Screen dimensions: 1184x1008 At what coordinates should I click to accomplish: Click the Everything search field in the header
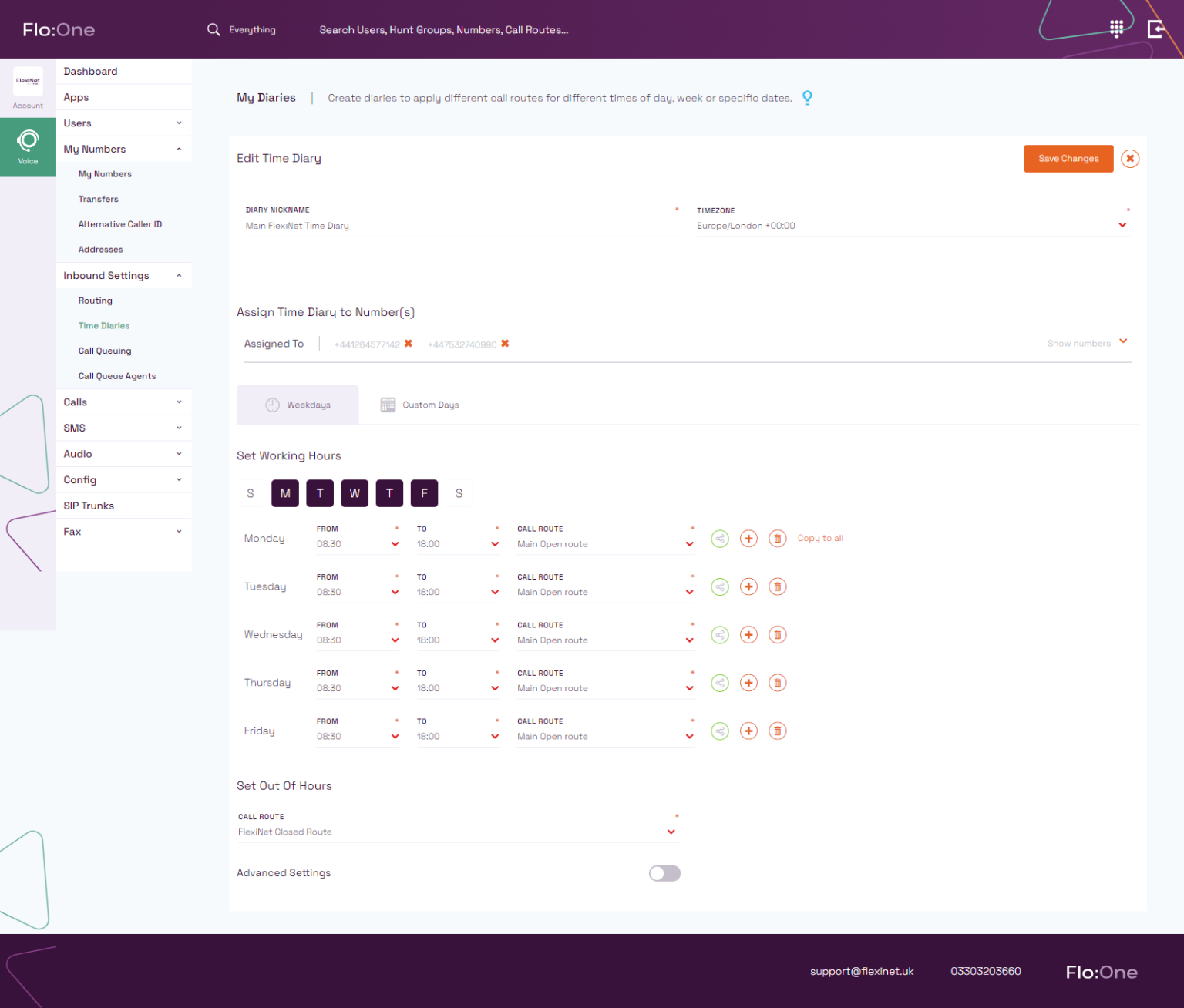pos(252,29)
